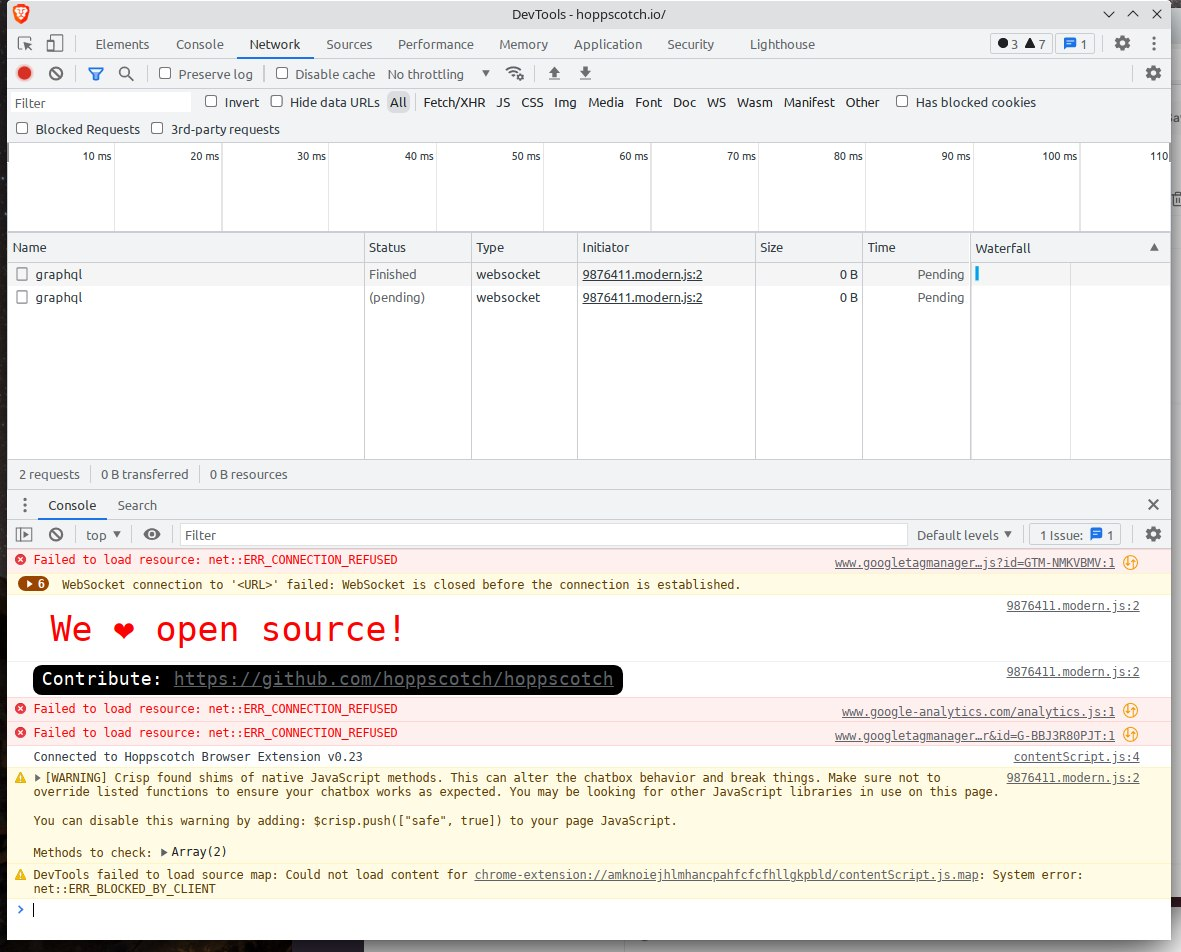Viewport: 1181px width, 952px height.
Task: Open DevTools three-dot customize menu
Action: pyautogui.click(x=1154, y=44)
